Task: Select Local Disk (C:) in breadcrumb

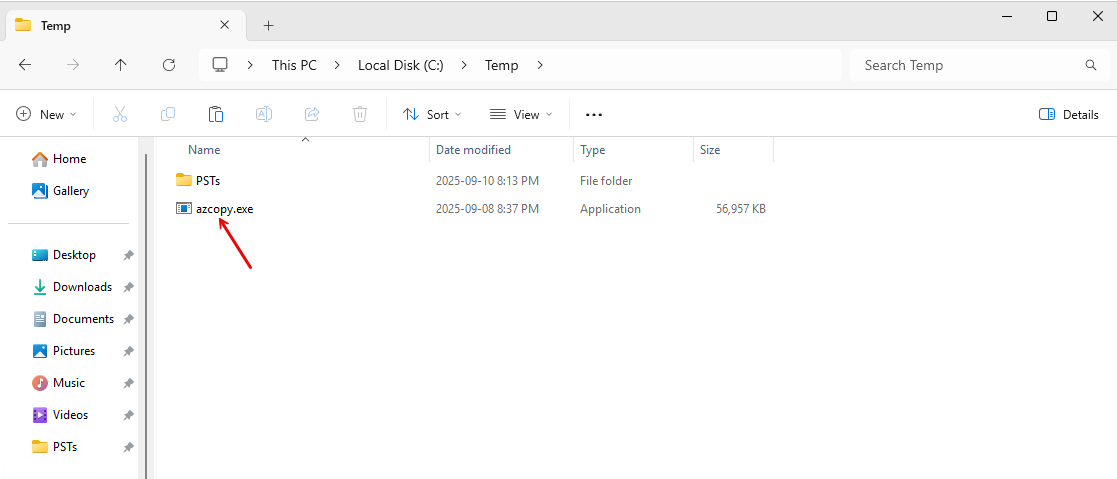Action: click(400, 65)
